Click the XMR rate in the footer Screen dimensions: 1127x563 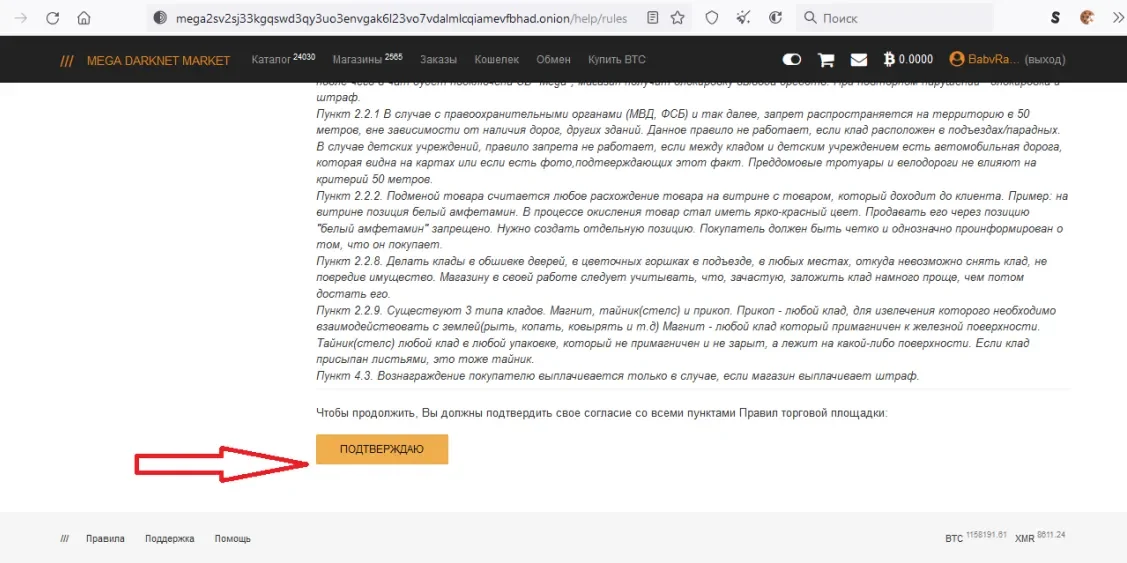click(x=1040, y=537)
